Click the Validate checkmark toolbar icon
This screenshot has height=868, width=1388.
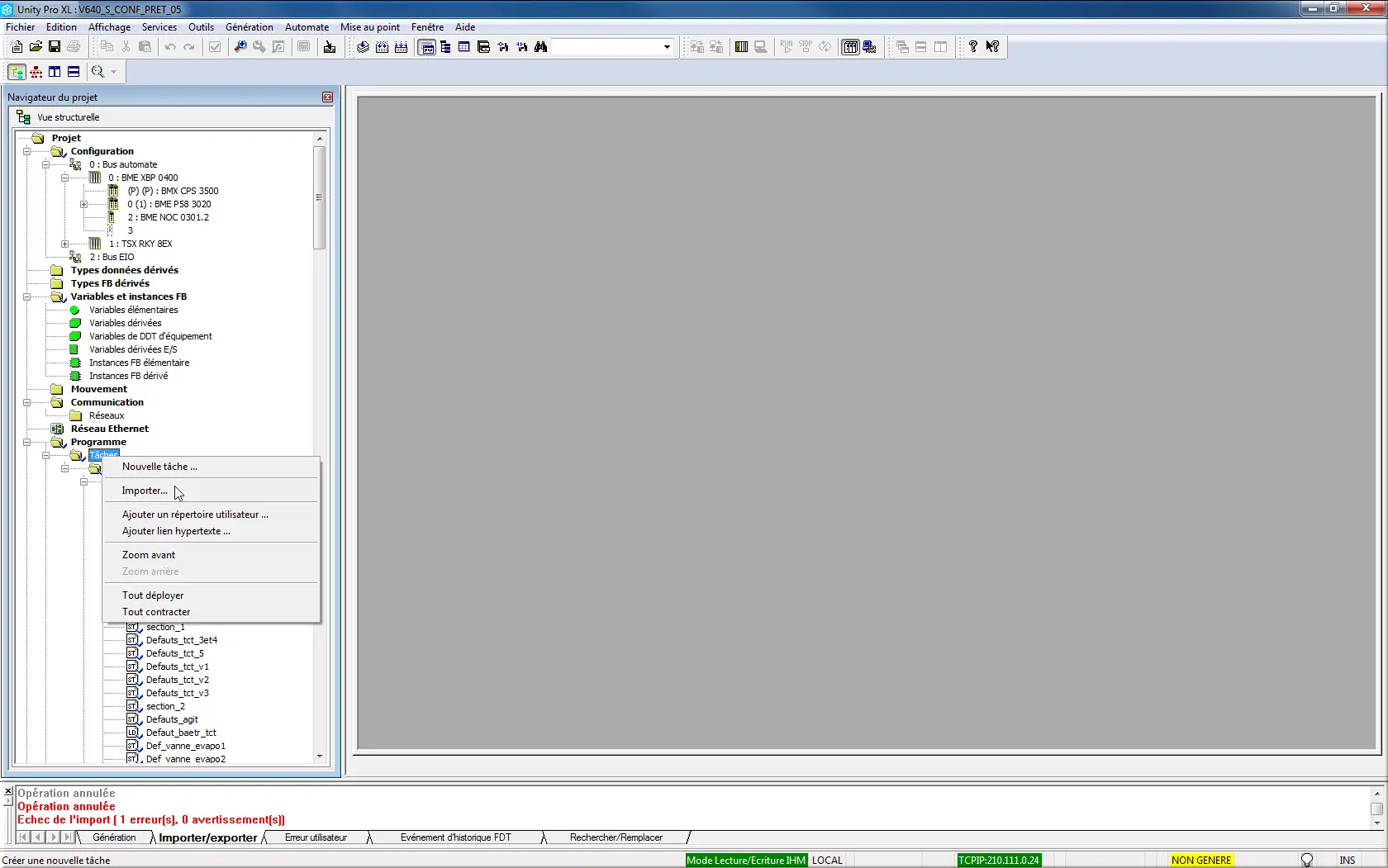click(215, 47)
